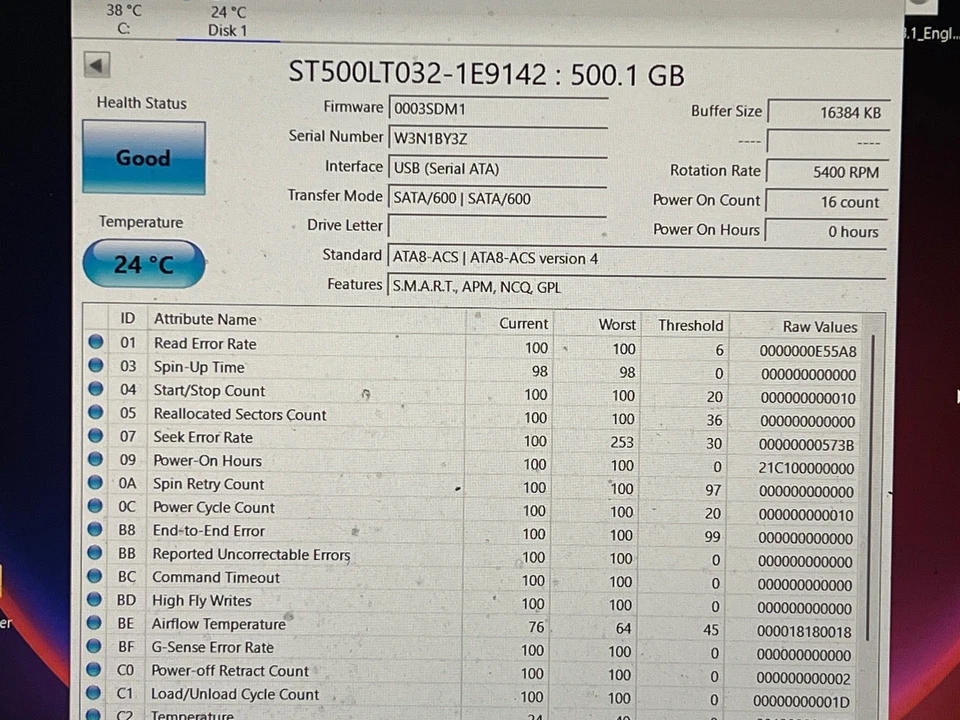Click blue status dot beside Read Error Rate
960x720 pixels.
95,343
